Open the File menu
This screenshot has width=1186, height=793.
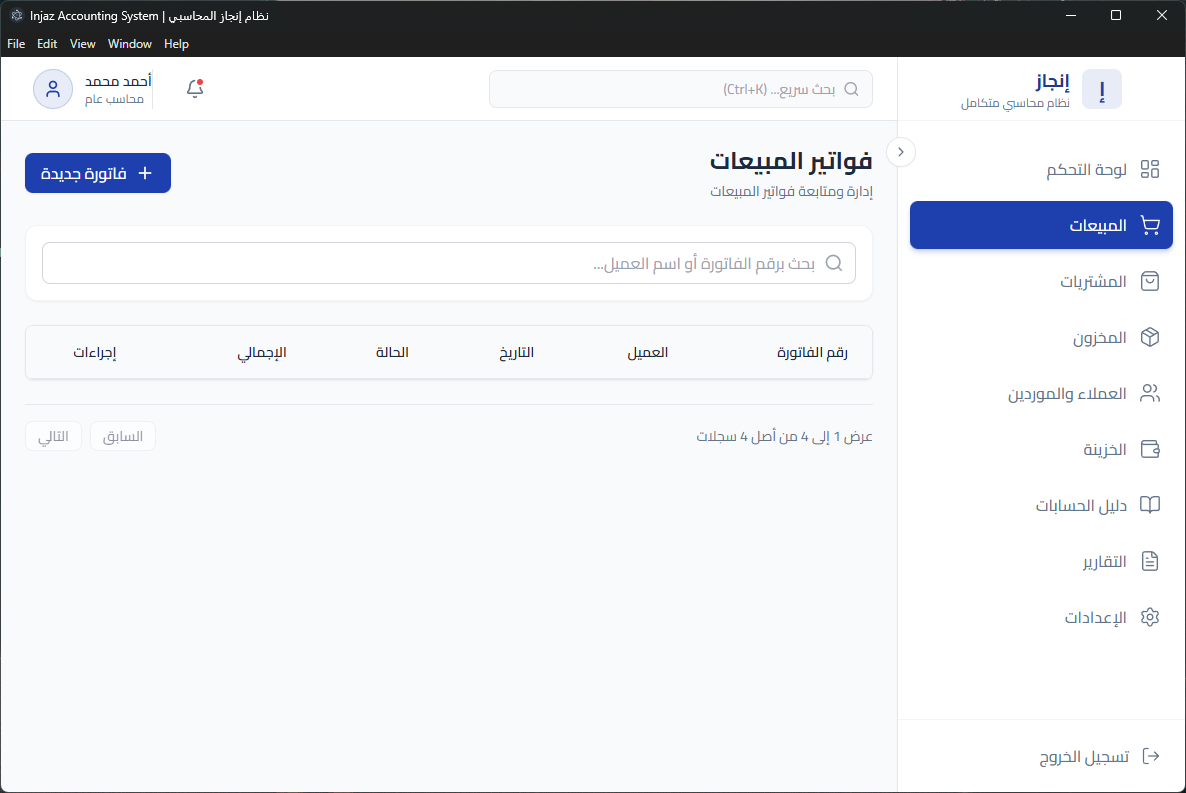click(x=16, y=44)
